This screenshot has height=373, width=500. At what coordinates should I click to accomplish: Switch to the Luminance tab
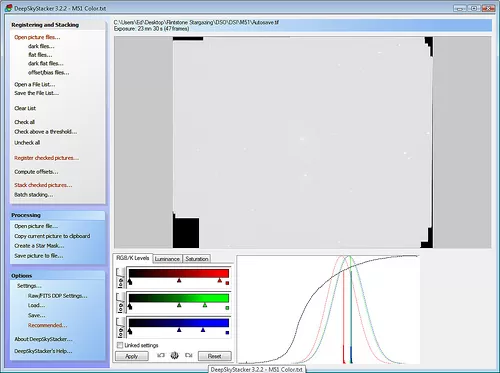point(167,259)
